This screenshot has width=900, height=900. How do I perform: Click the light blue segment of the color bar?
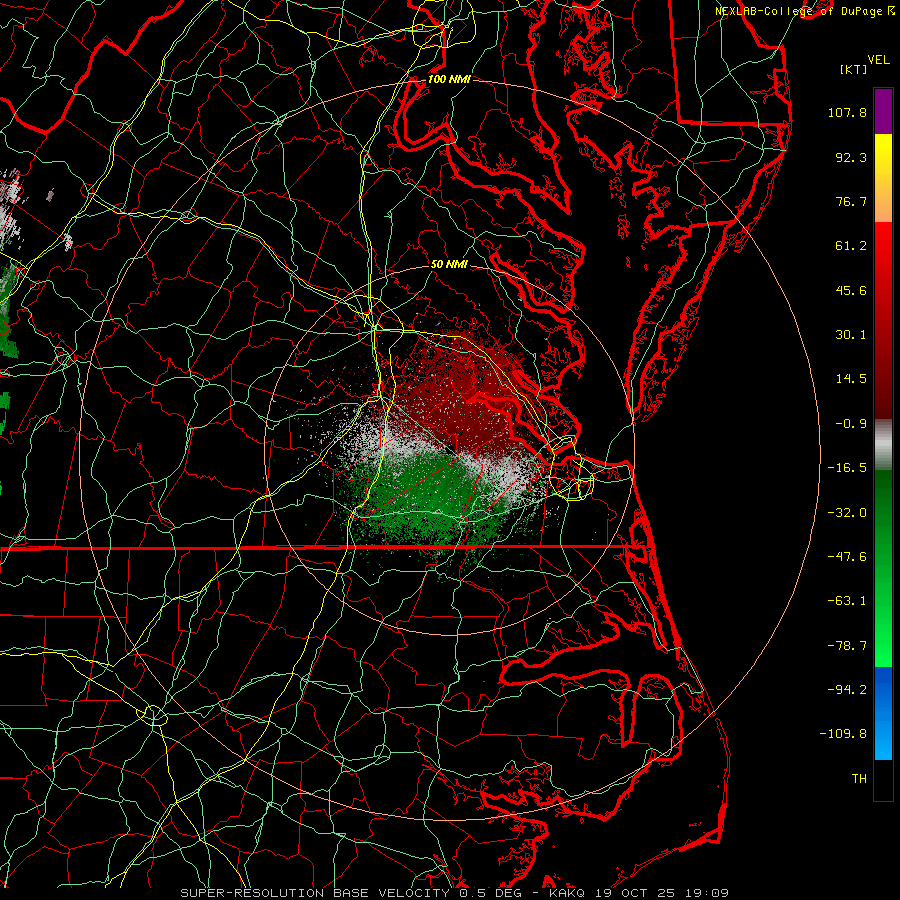[x=883, y=740]
